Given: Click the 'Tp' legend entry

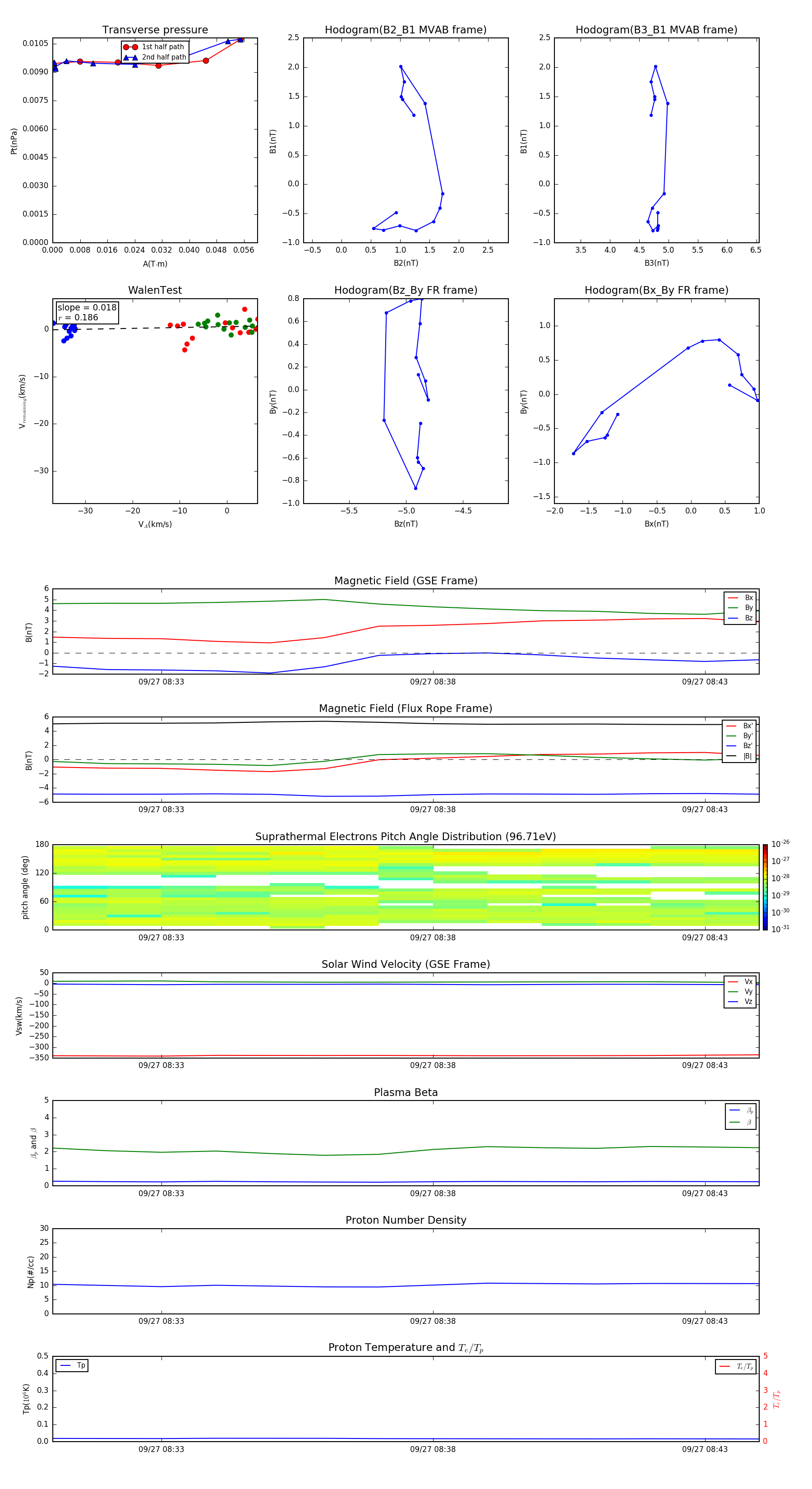Looking at the screenshot, I should tap(72, 1365).
